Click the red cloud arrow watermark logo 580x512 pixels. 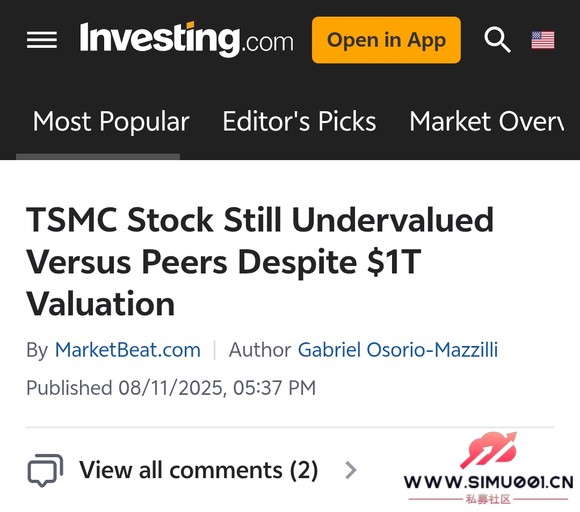488,451
